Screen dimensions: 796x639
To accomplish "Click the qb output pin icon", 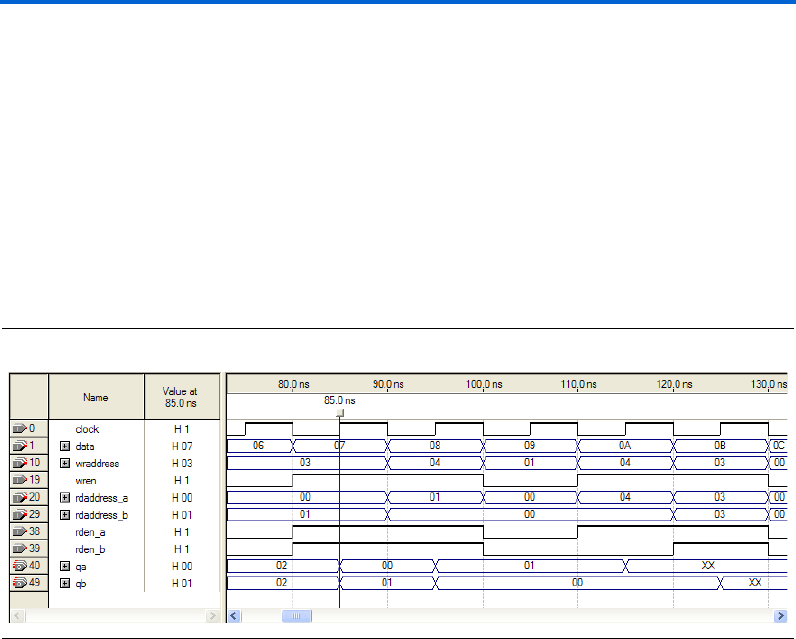I will pyautogui.click(x=21, y=583).
